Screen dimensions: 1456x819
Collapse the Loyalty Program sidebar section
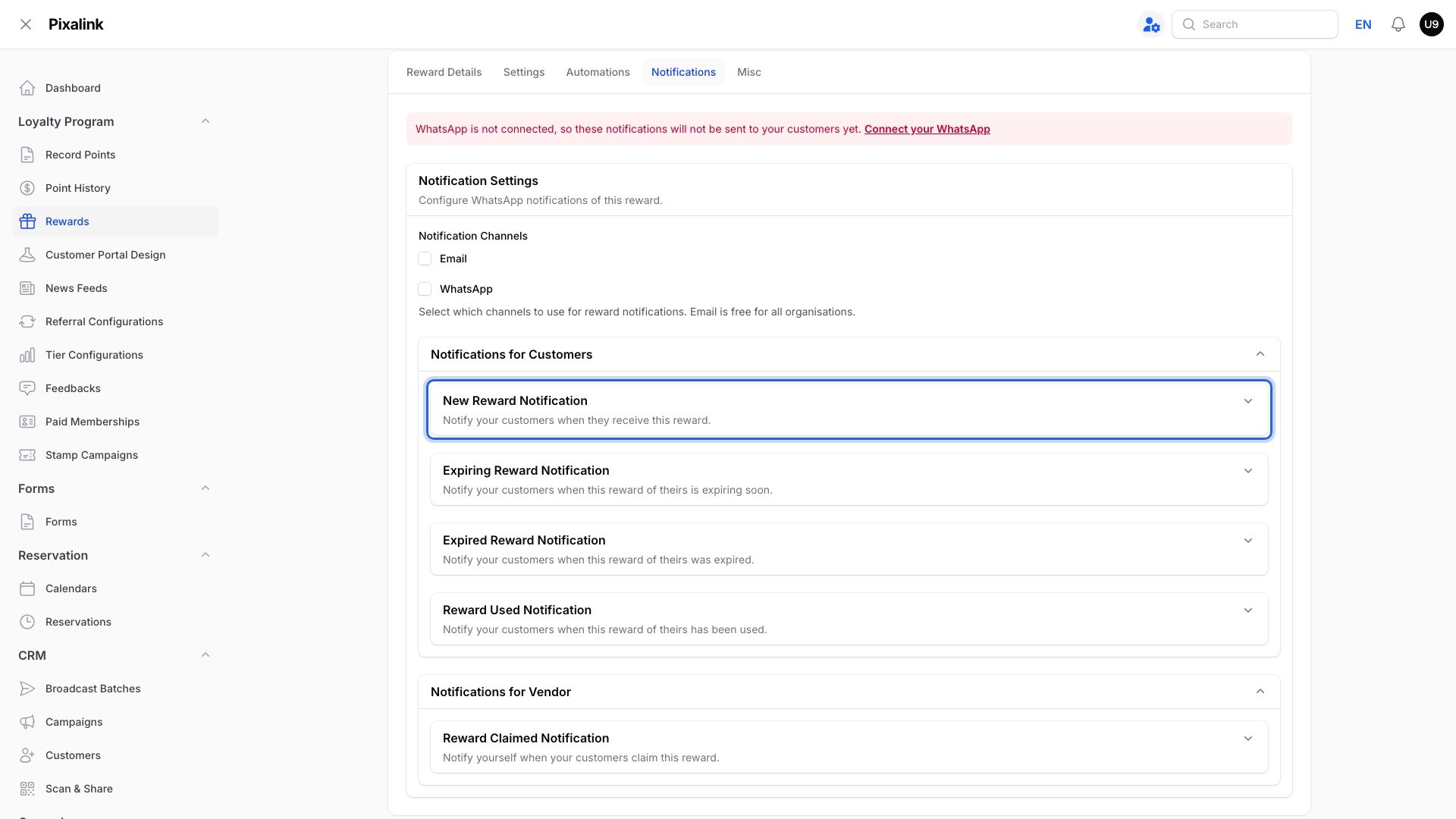(206, 121)
